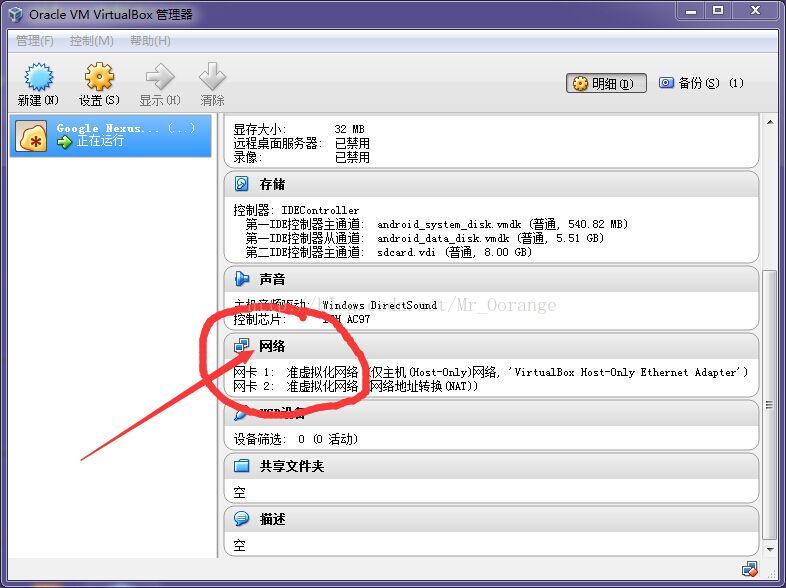Click the VirtualBox title bar cube icon
The image size is (786, 588).
tap(15, 14)
